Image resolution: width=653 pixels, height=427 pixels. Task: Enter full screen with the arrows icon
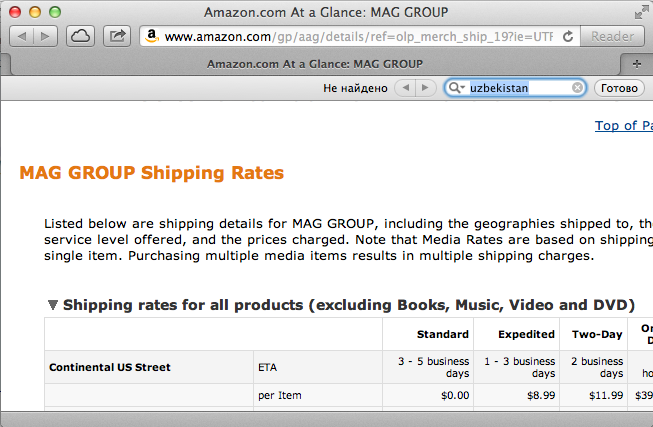point(641,12)
